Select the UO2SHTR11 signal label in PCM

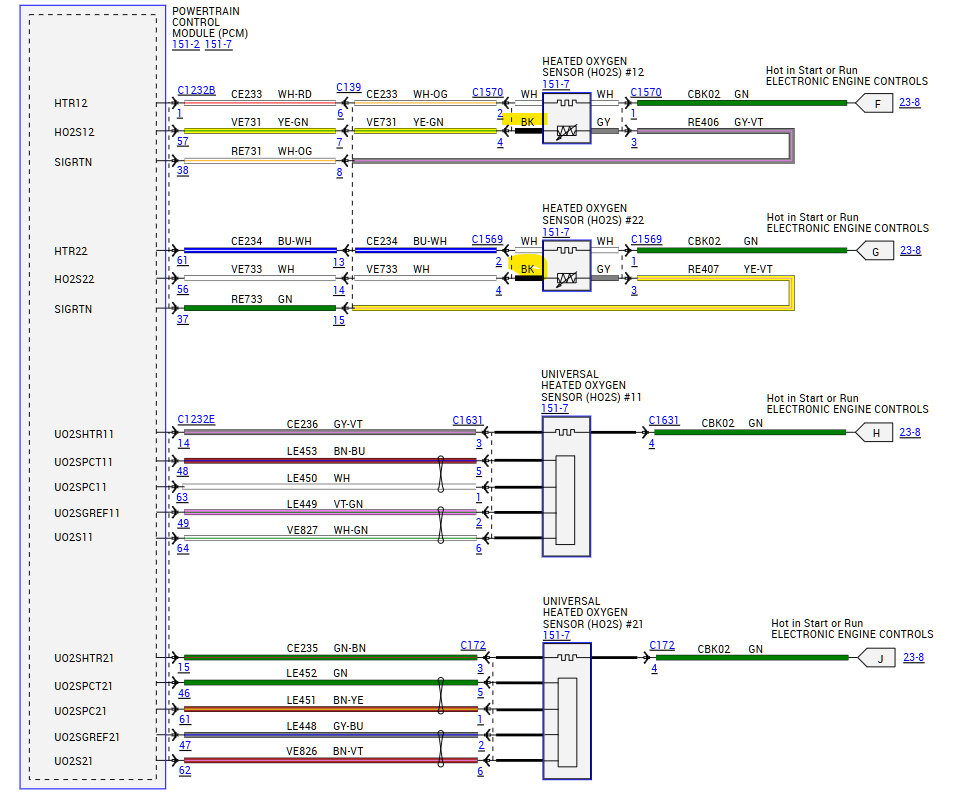(x=84, y=434)
